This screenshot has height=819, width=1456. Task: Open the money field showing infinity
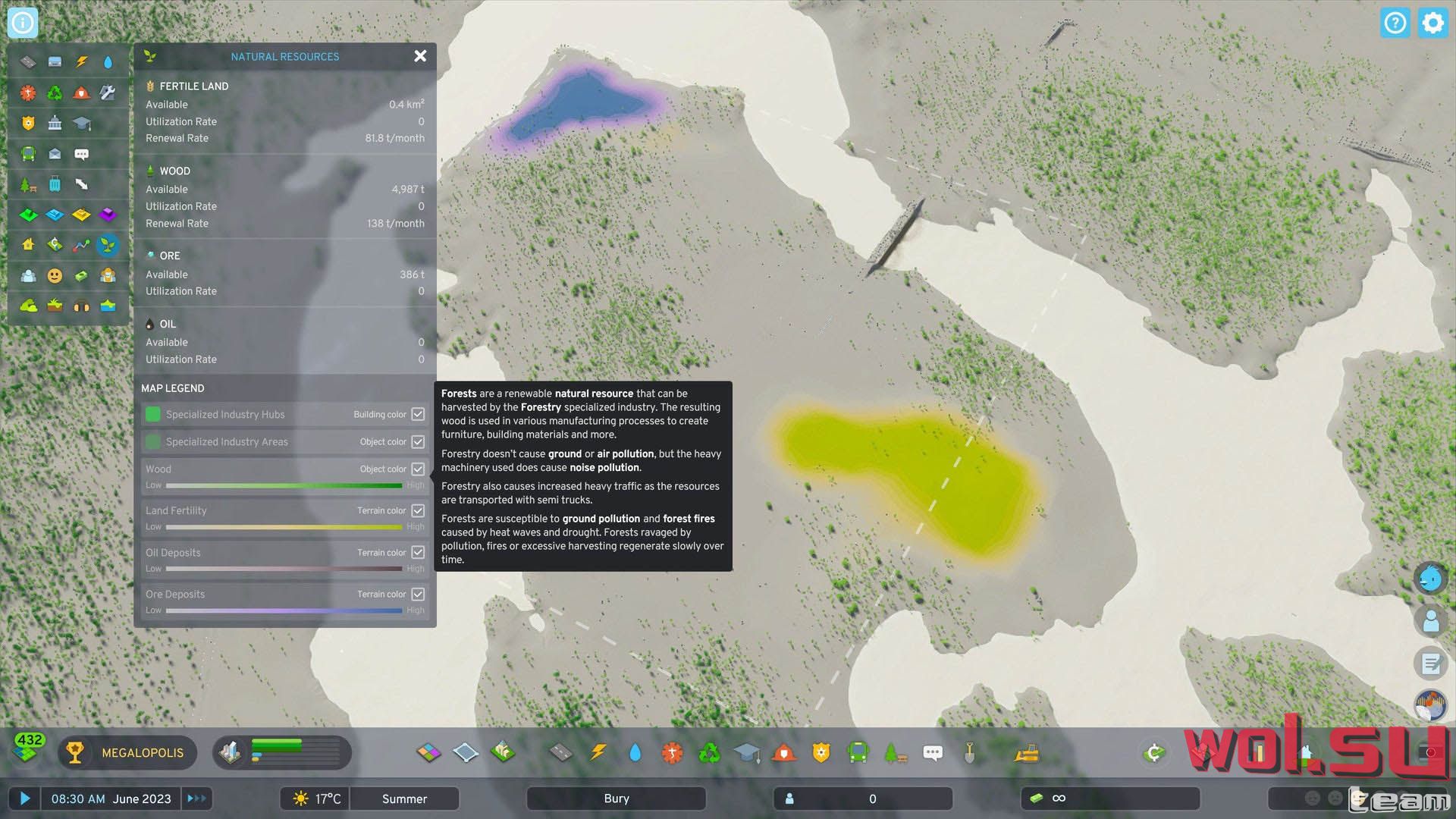click(x=1111, y=799)
